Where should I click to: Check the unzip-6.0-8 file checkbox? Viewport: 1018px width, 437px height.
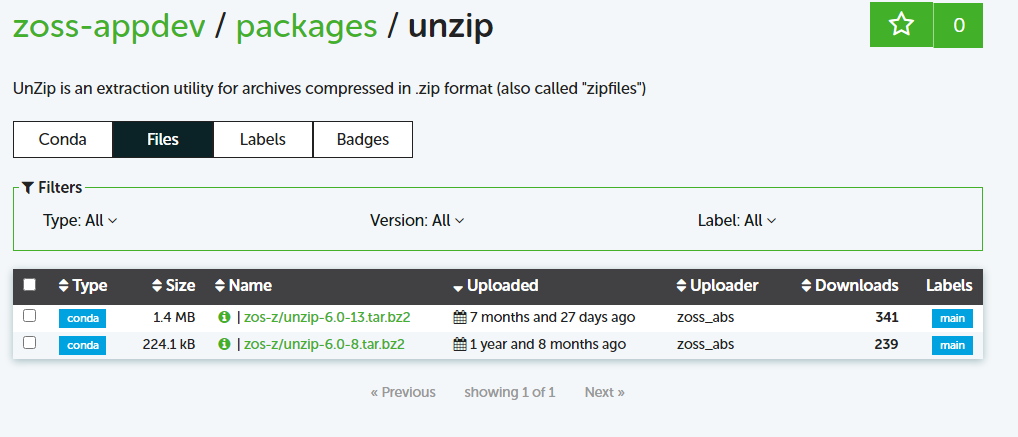[29, 343]
